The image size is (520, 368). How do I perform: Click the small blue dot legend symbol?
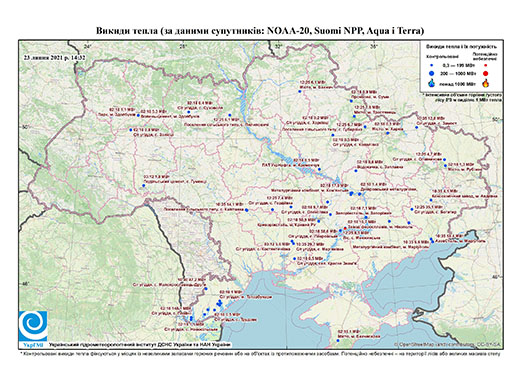432,65
